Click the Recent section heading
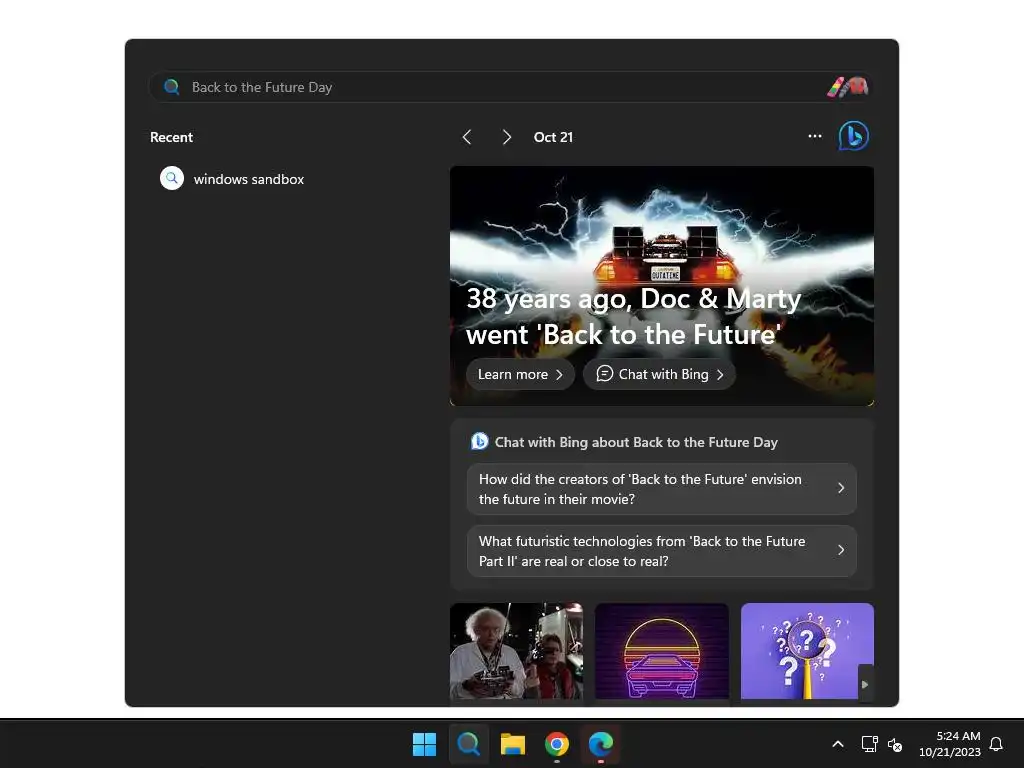The image size is (1024, 768). pos(171,137)
